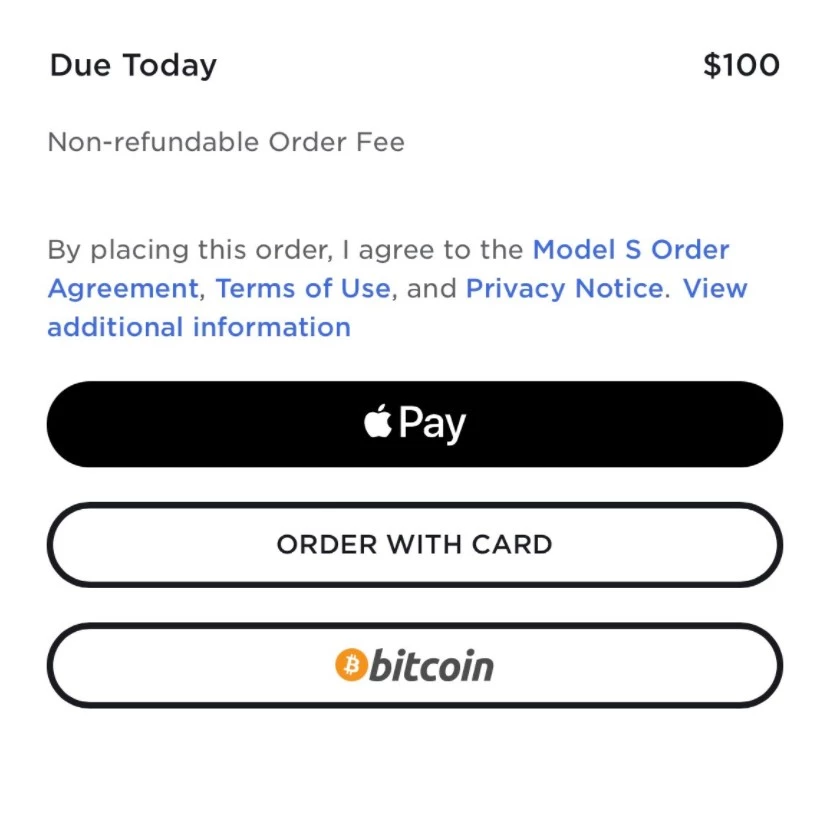Open the Privacy Notice link
Screen dimensions: 817x825
point(564,288)
